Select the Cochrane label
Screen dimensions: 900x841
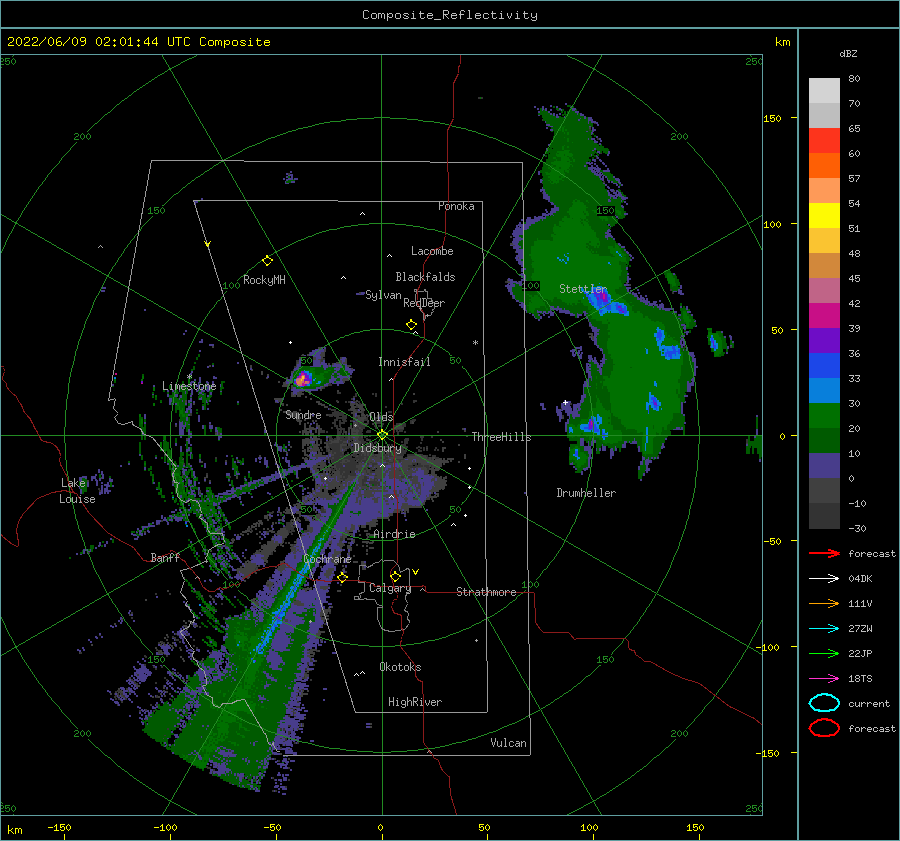pos(327,559)
